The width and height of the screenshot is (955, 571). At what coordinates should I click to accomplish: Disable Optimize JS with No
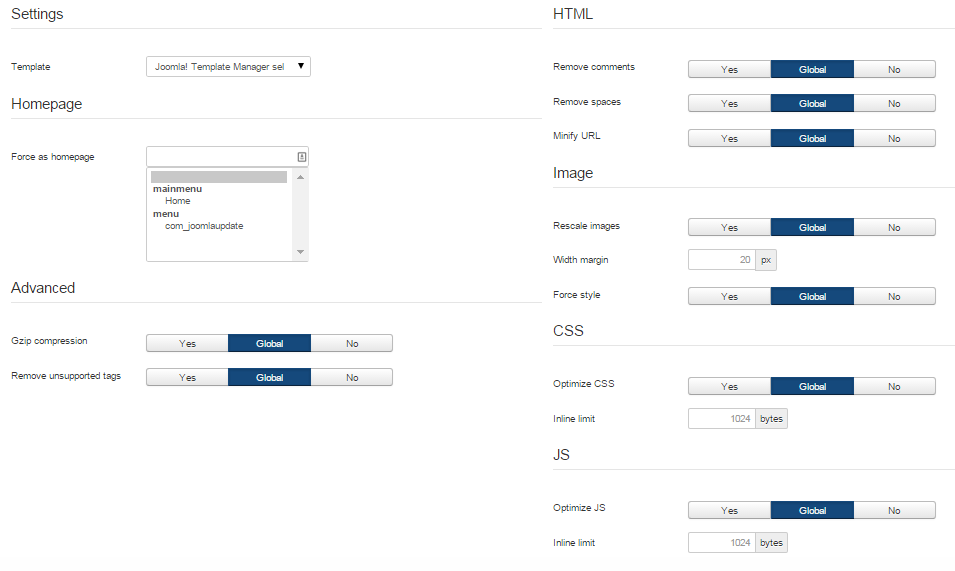[894, 511]
